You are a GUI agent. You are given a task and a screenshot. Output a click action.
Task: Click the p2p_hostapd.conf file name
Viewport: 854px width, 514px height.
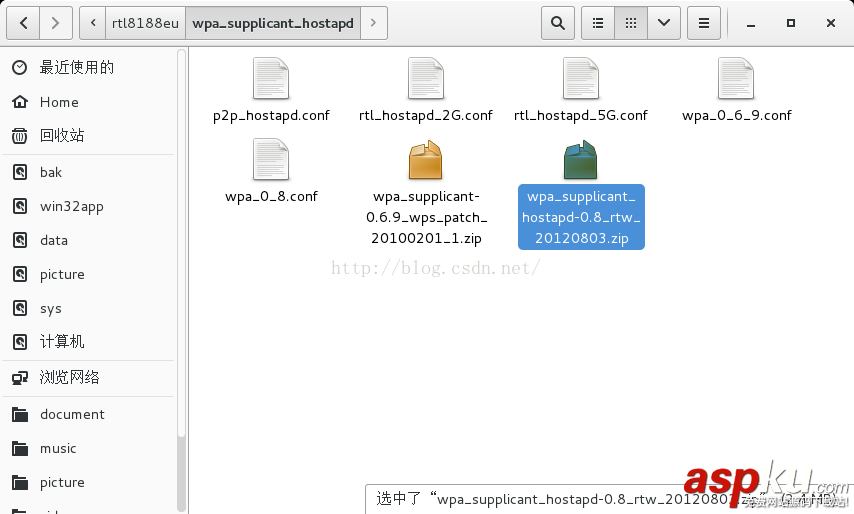(x=271, y=115)
